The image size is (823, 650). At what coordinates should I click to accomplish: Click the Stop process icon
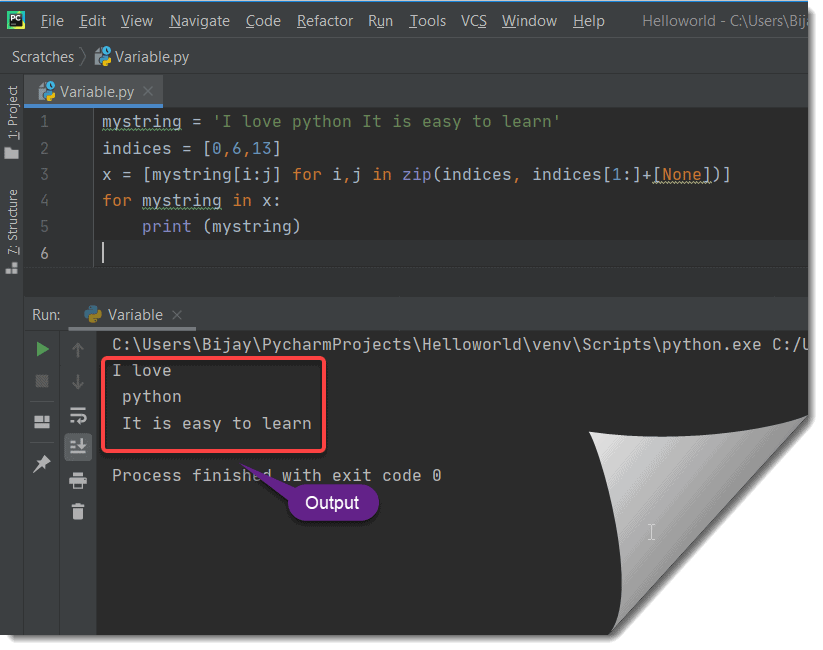point(41,381)
